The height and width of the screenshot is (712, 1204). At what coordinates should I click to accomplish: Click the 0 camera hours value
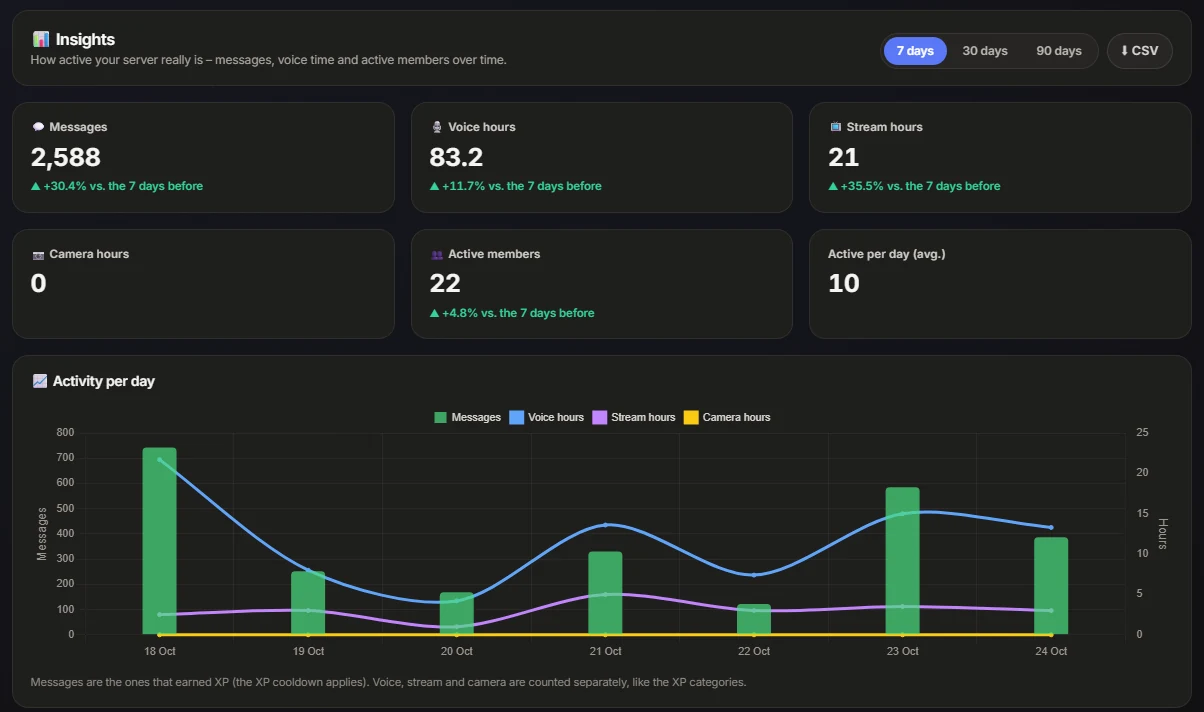[x=39, y=284]
